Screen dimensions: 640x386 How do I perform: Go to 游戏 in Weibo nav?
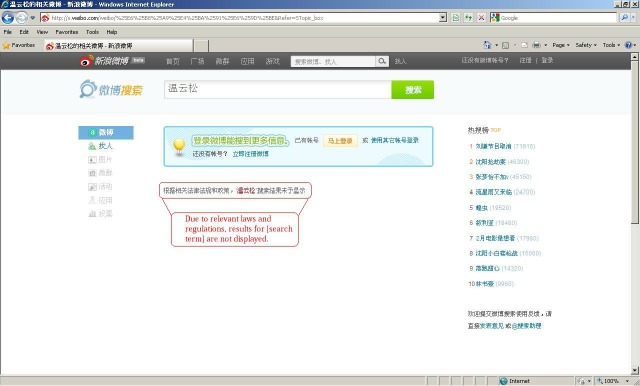click(x=273, y=61)
